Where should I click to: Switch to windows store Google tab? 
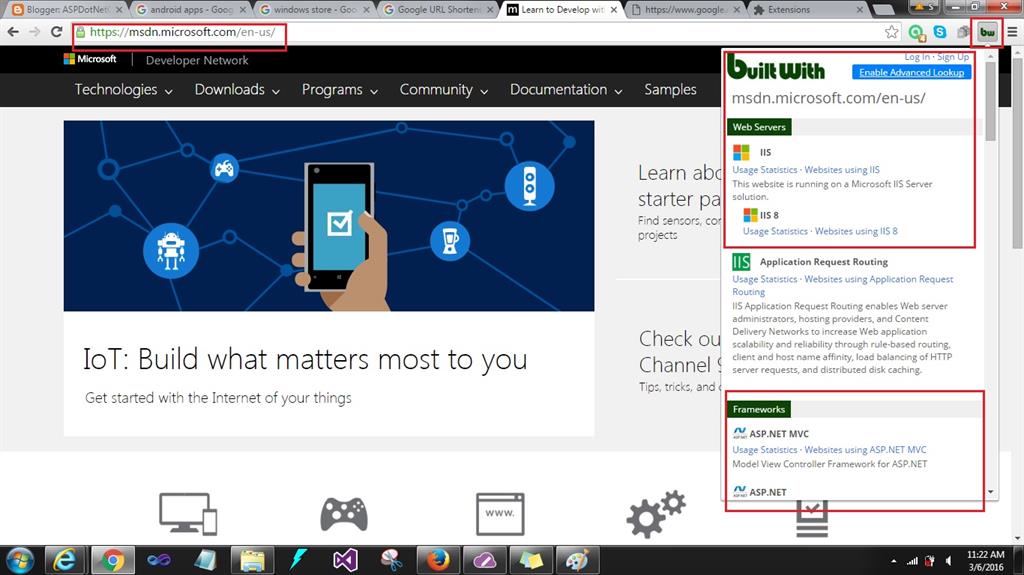[315, 9]
